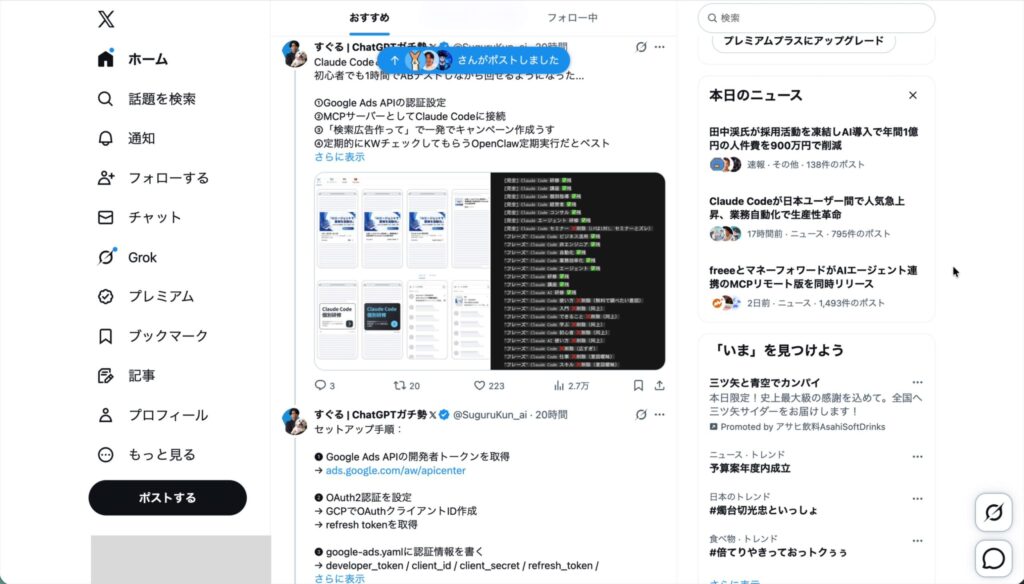
Task: Open more options on first post
Action: (x=660, y=47)
